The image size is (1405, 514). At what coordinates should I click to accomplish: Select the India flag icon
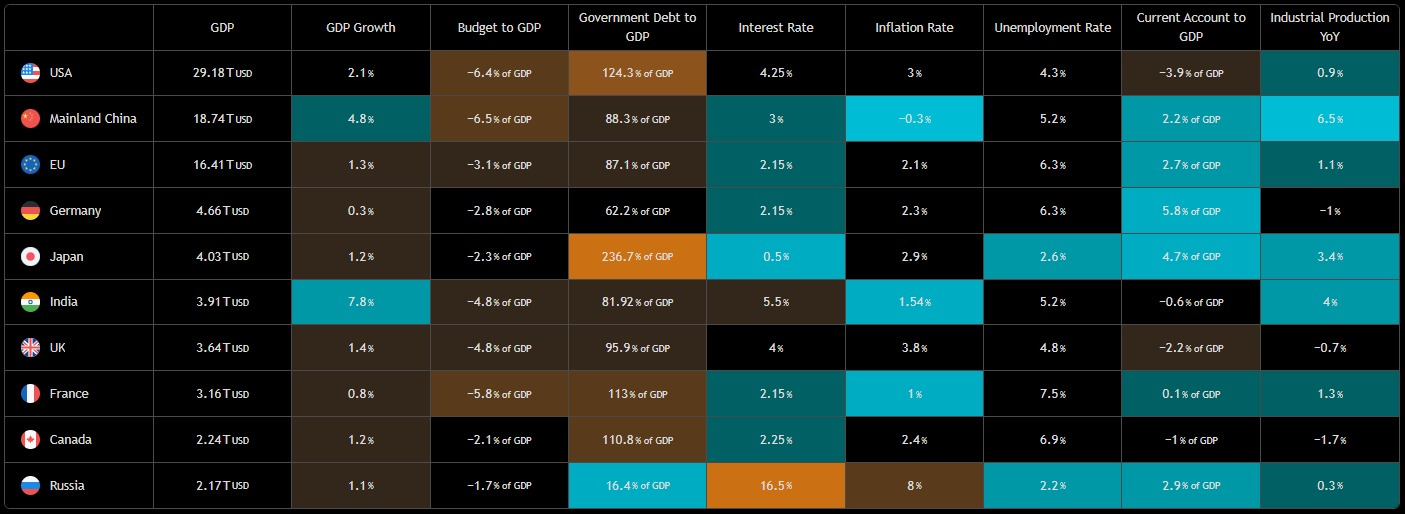(30, 302)
